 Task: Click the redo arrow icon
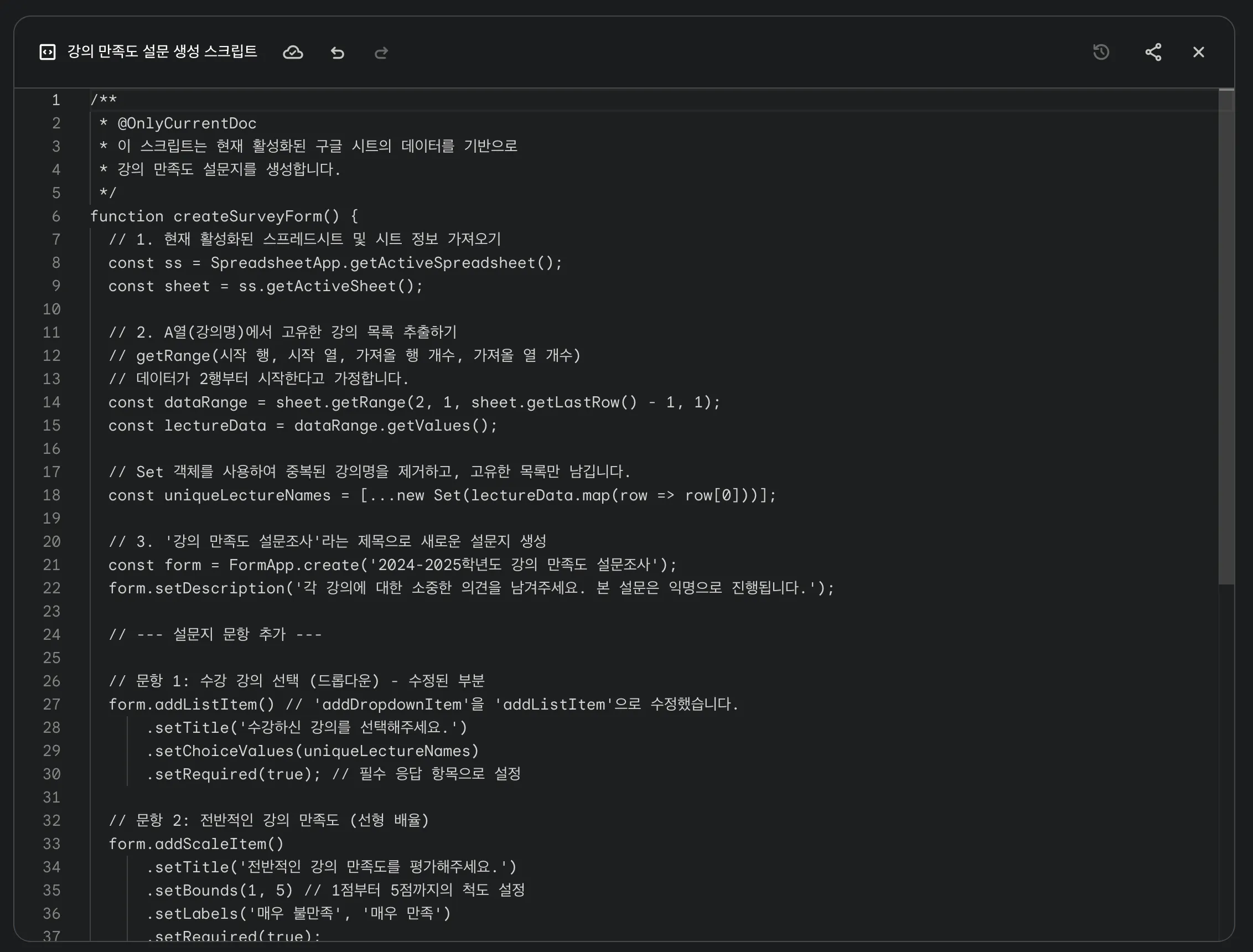pyautogui.click(x=381, y=53)
